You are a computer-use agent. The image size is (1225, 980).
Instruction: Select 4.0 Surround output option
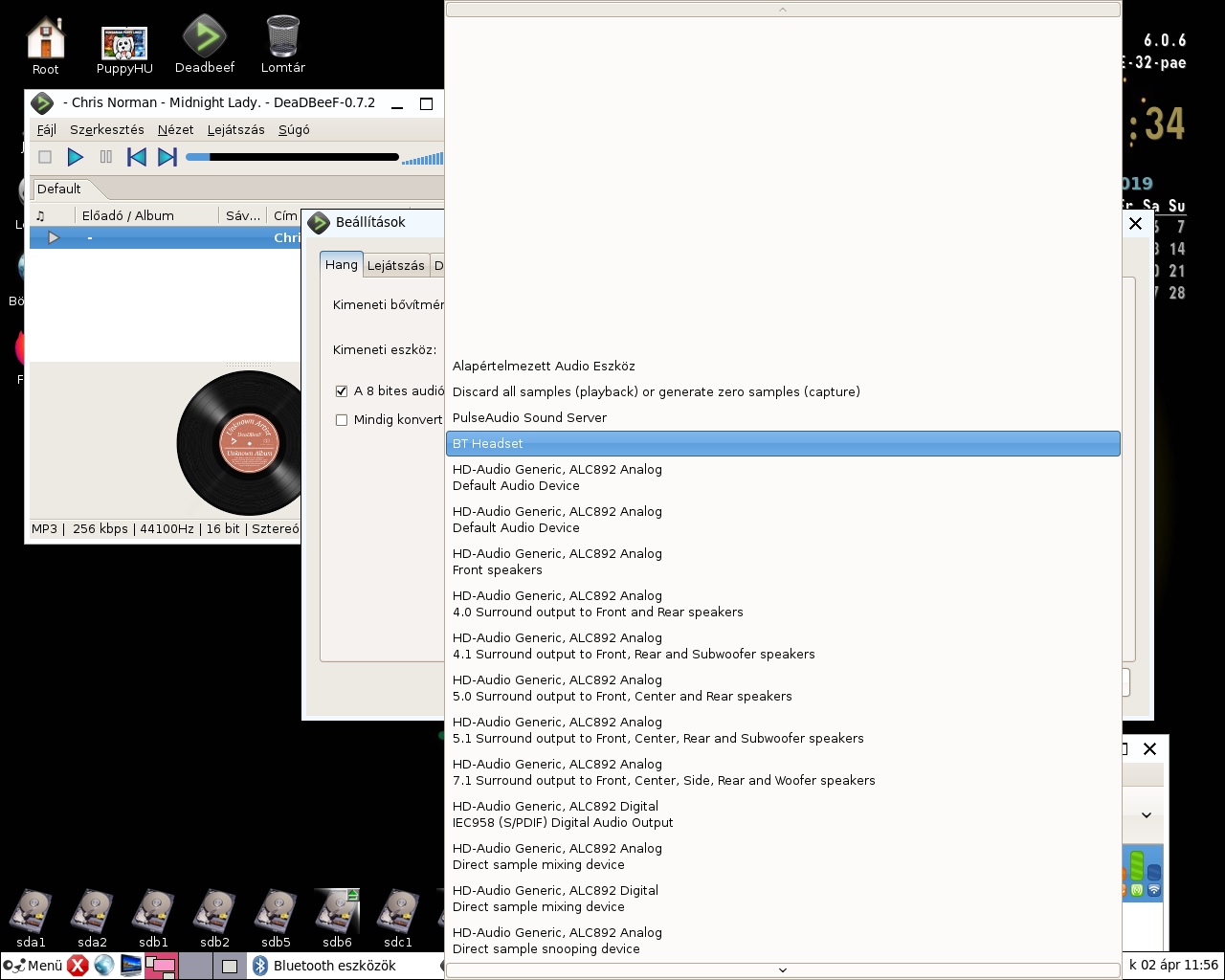pos(783,604)
